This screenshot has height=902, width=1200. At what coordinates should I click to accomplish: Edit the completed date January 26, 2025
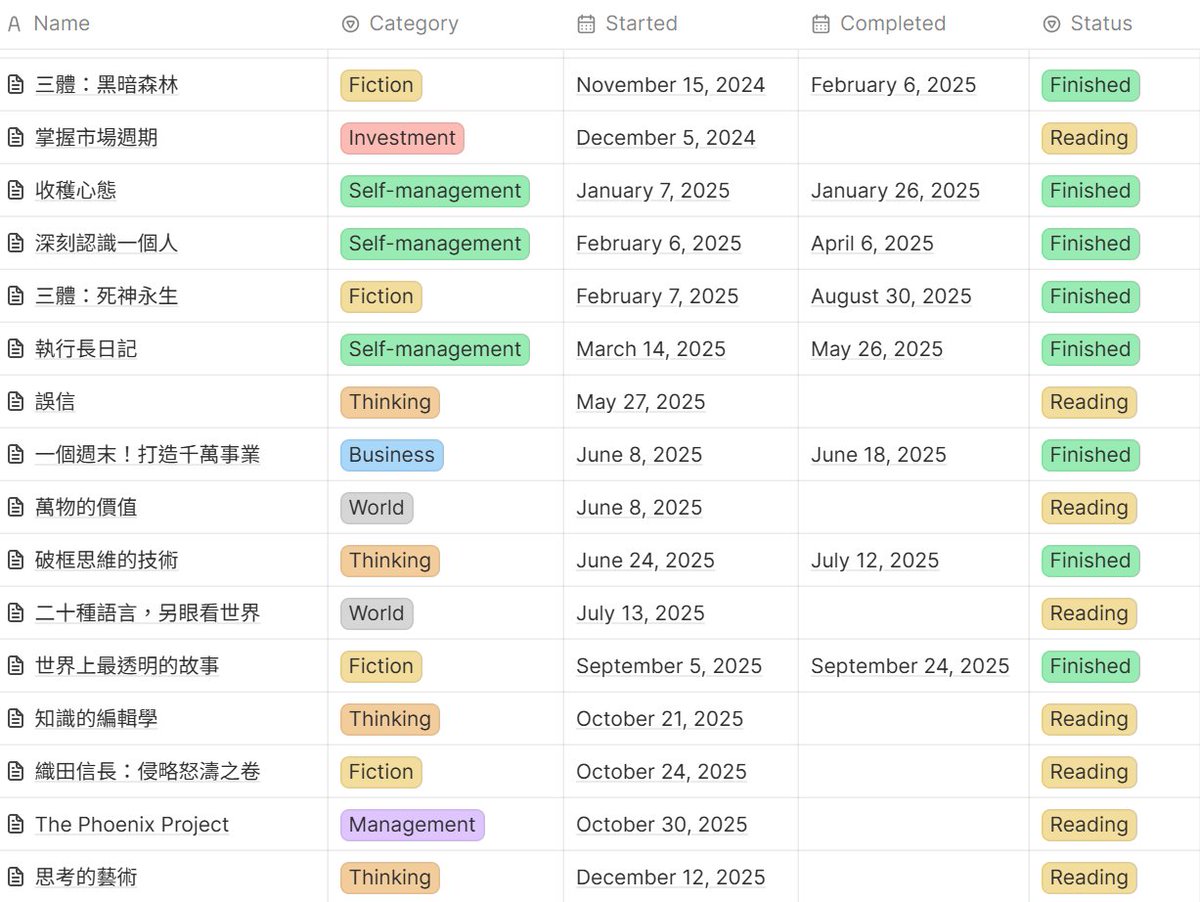(895, 191)
